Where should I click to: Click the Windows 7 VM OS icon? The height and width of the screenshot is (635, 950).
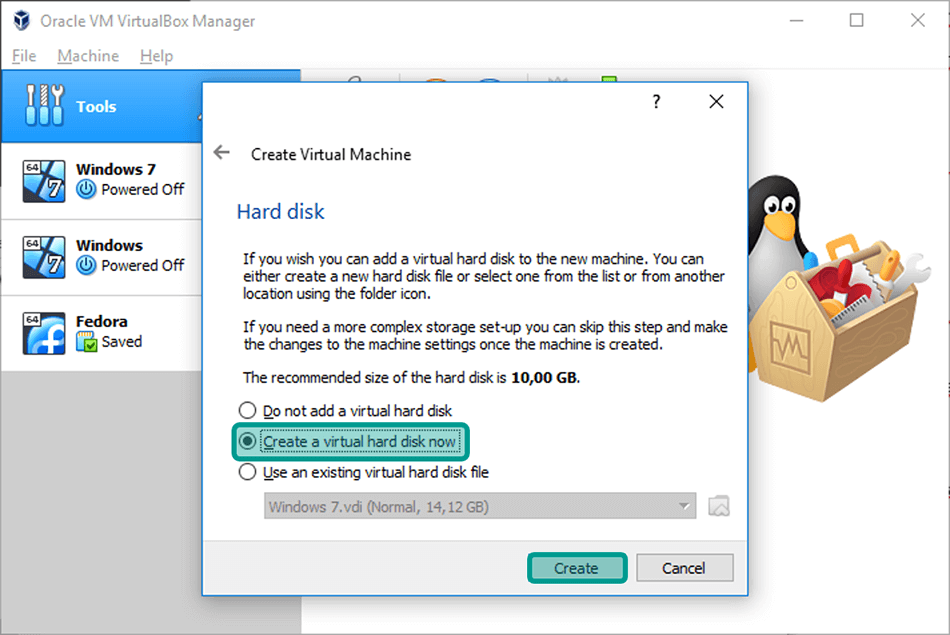[44, 181]
